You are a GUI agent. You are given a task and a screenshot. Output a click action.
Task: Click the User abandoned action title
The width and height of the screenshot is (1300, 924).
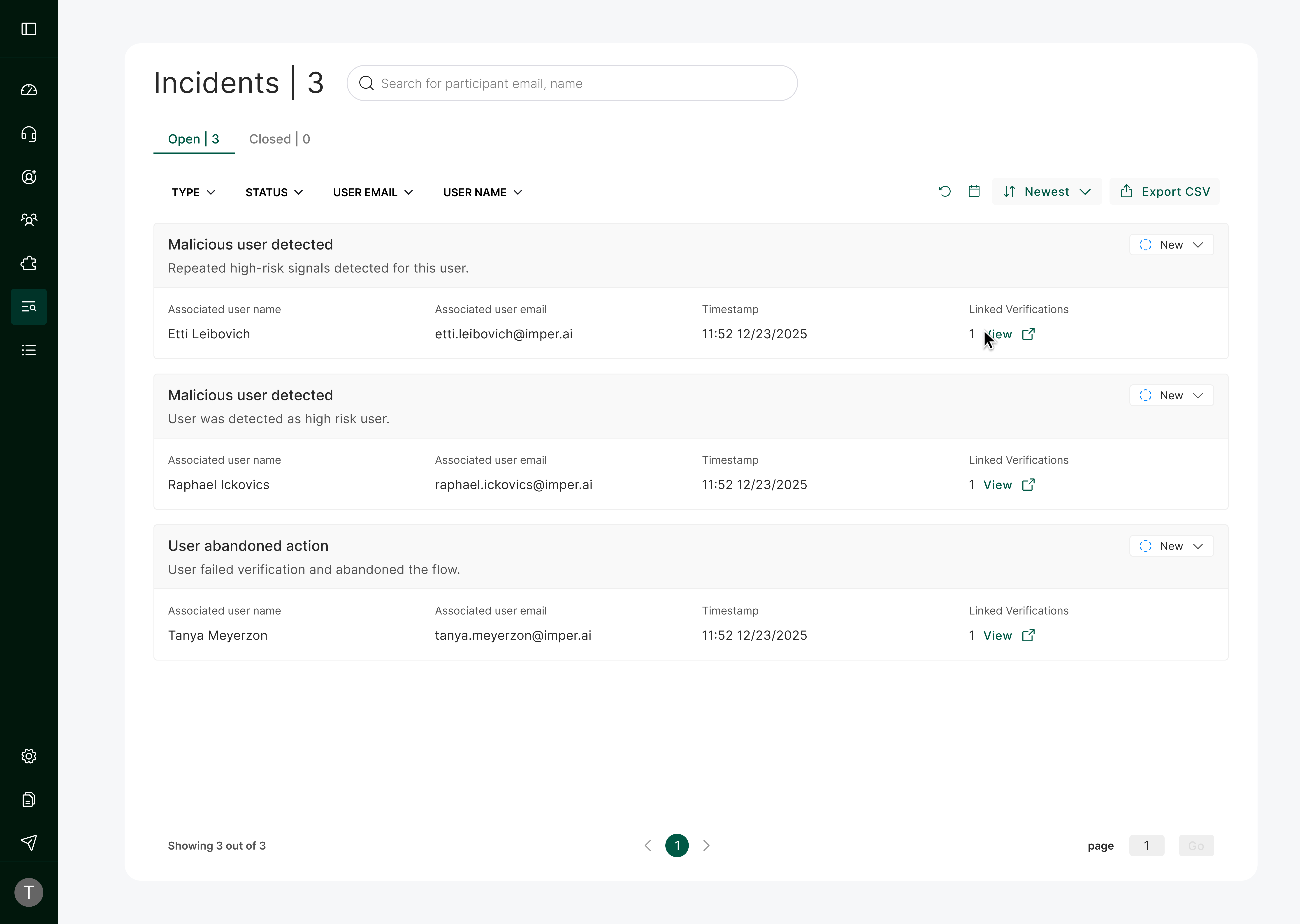pos(248,546)
